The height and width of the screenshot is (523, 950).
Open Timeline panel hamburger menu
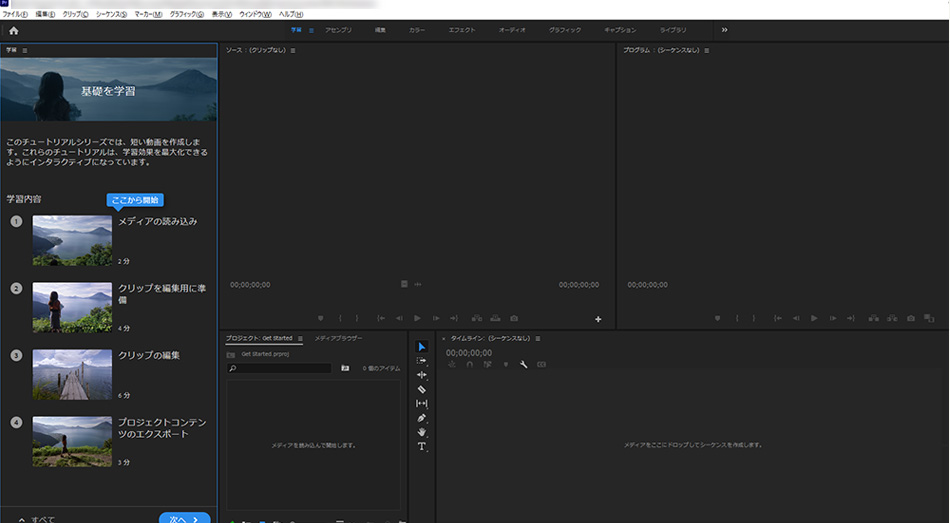pyautogui.click(x=538, y=339)
